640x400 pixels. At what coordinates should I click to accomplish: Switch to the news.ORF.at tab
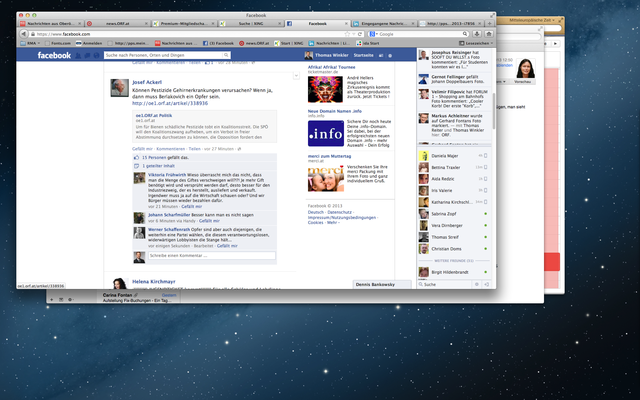118,24
